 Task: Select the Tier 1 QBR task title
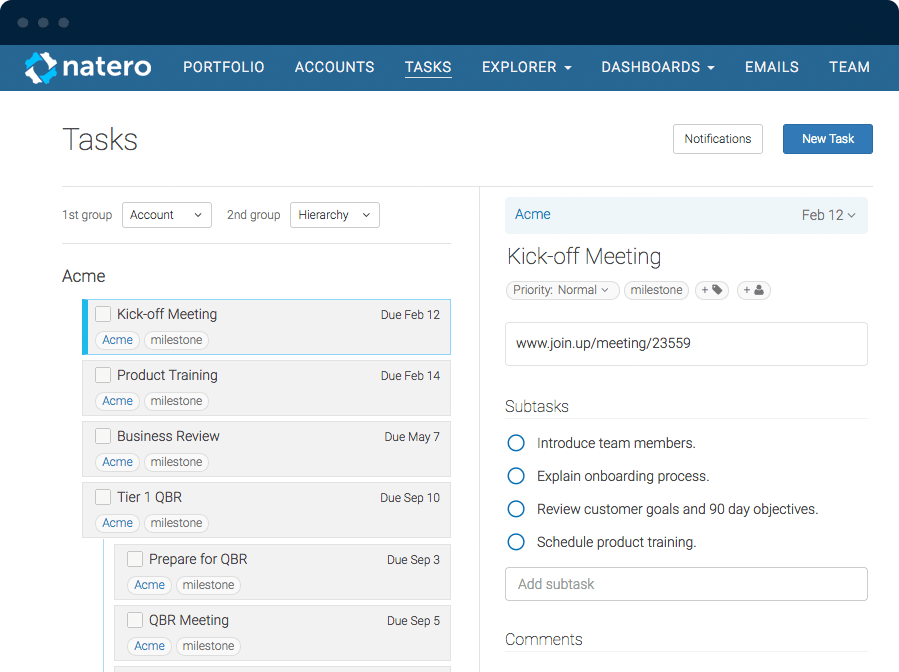click(x=149, y=497)
